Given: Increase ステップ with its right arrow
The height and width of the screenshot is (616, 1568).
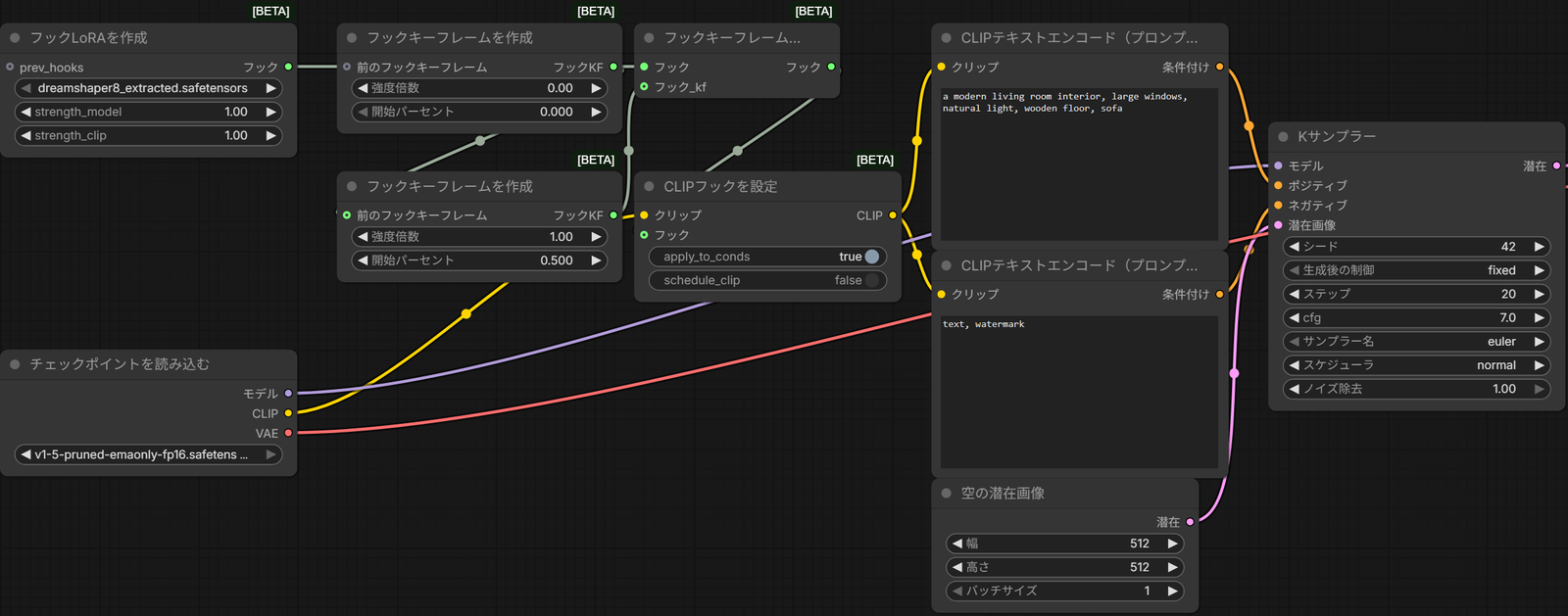Looking at the screenshot, I should 1539,294.
